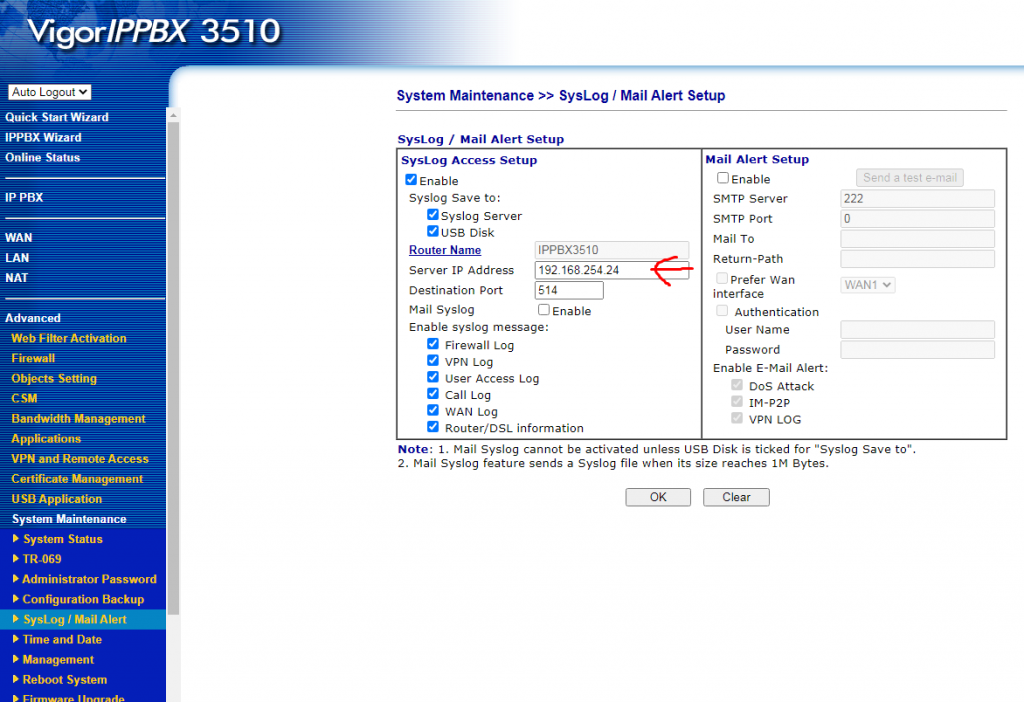Click arrow icon beside System Status
The width and height of the screenshot is (1024, 702).
pos(16,539)
